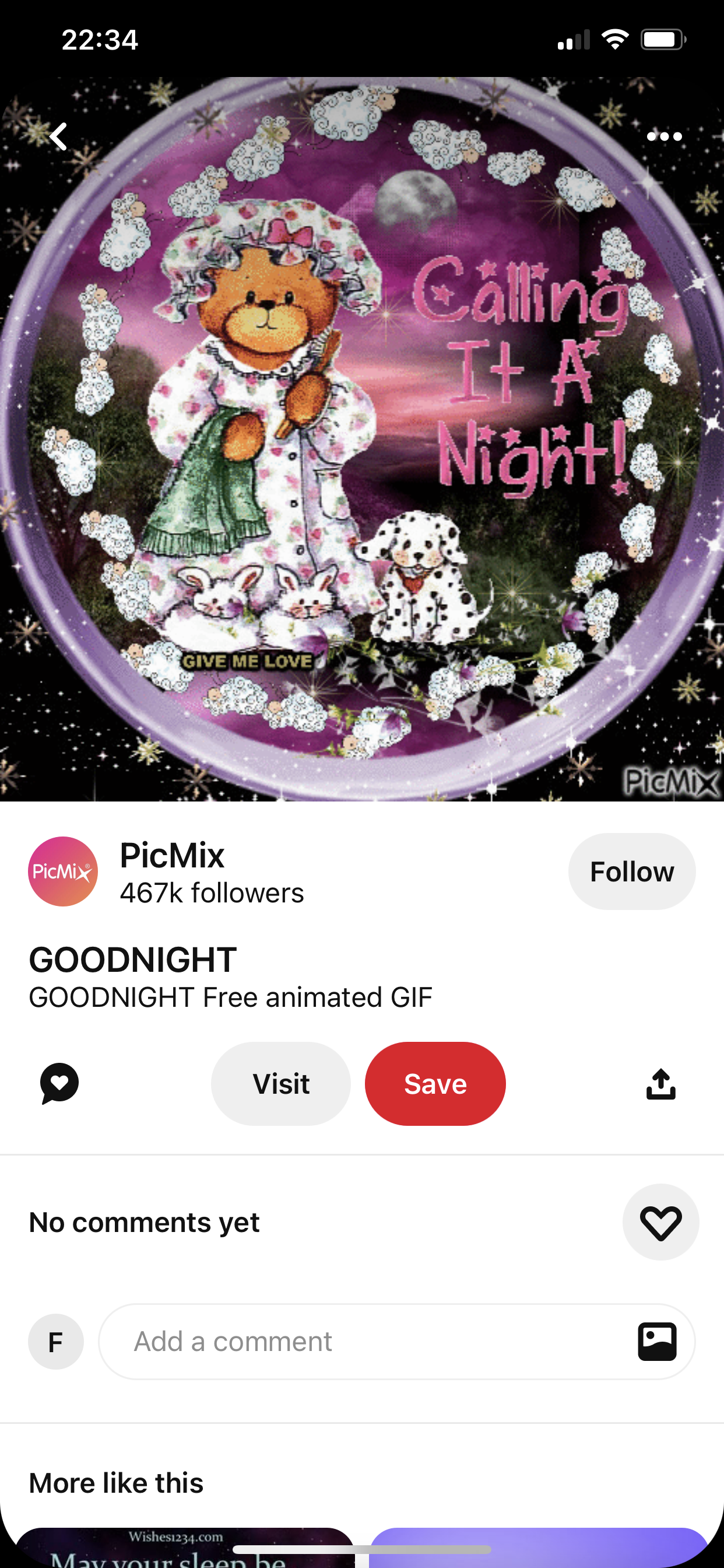The height and width of the screenshot is (1568, 724).
Task: Tap the PicMix watermark on image
Action: click(672, 782)
